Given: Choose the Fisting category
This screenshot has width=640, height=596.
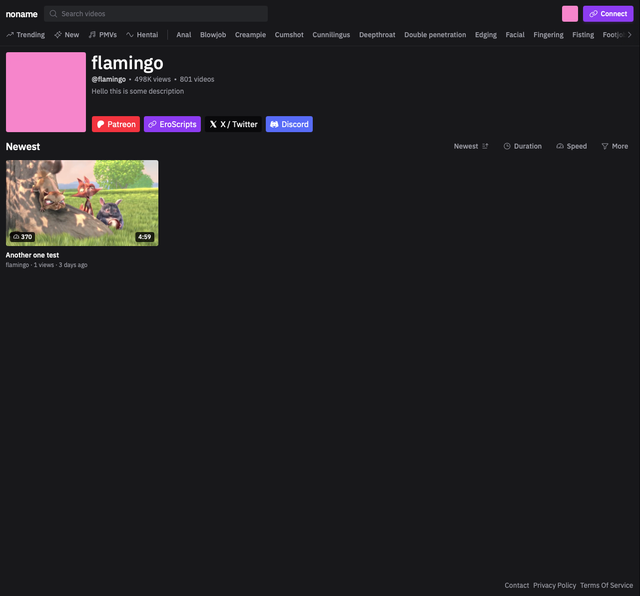Looking at the screenshot, I should (x=583, y=35).
